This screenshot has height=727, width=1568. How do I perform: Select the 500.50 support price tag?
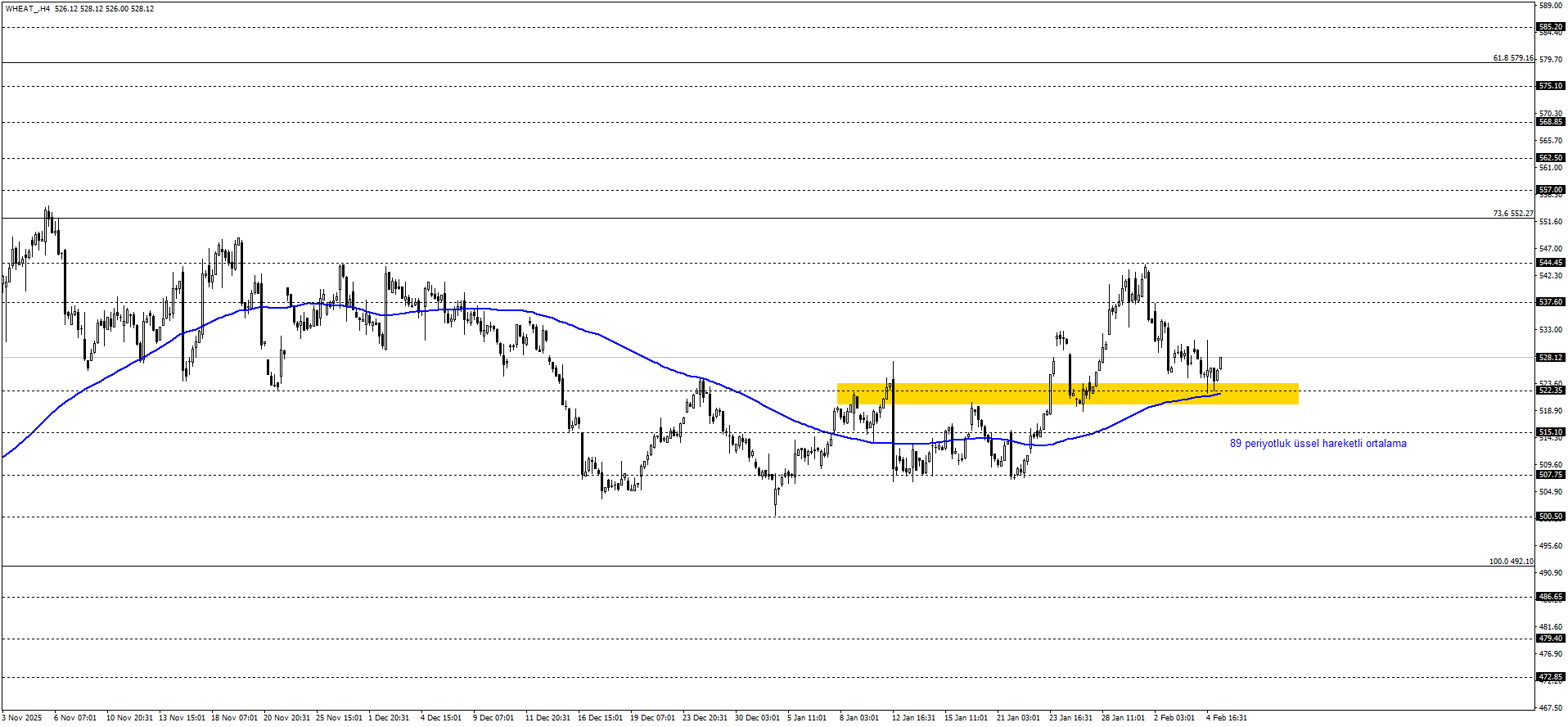[x=1551, y=517]
